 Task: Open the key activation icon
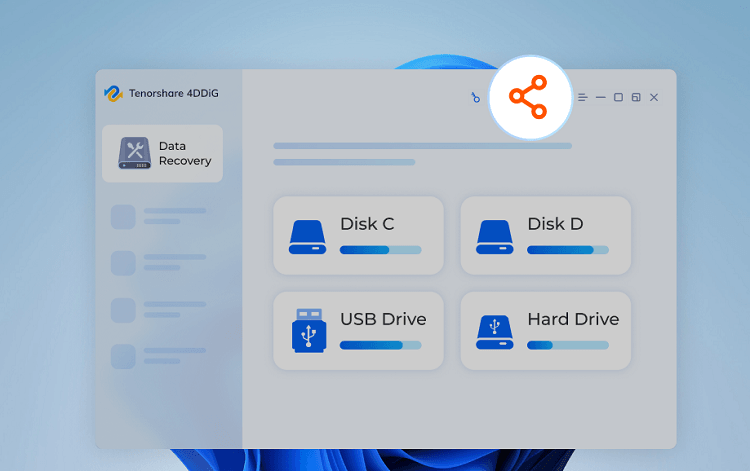(475, 98)
